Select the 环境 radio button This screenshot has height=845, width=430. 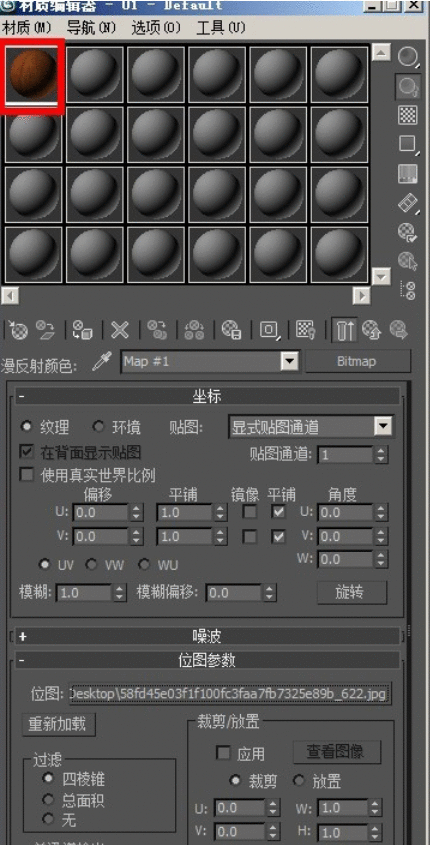(x=98, y=427)
